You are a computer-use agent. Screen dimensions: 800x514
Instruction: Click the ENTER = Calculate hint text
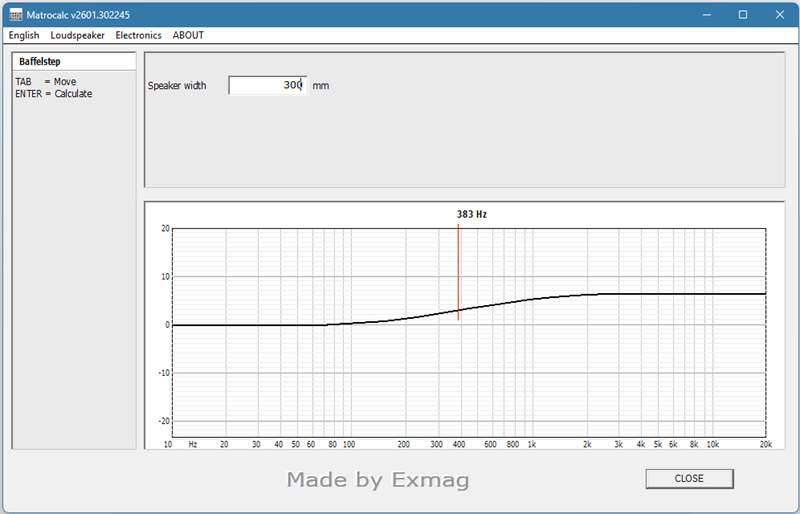pyautogui.click(x=54, y=94)
